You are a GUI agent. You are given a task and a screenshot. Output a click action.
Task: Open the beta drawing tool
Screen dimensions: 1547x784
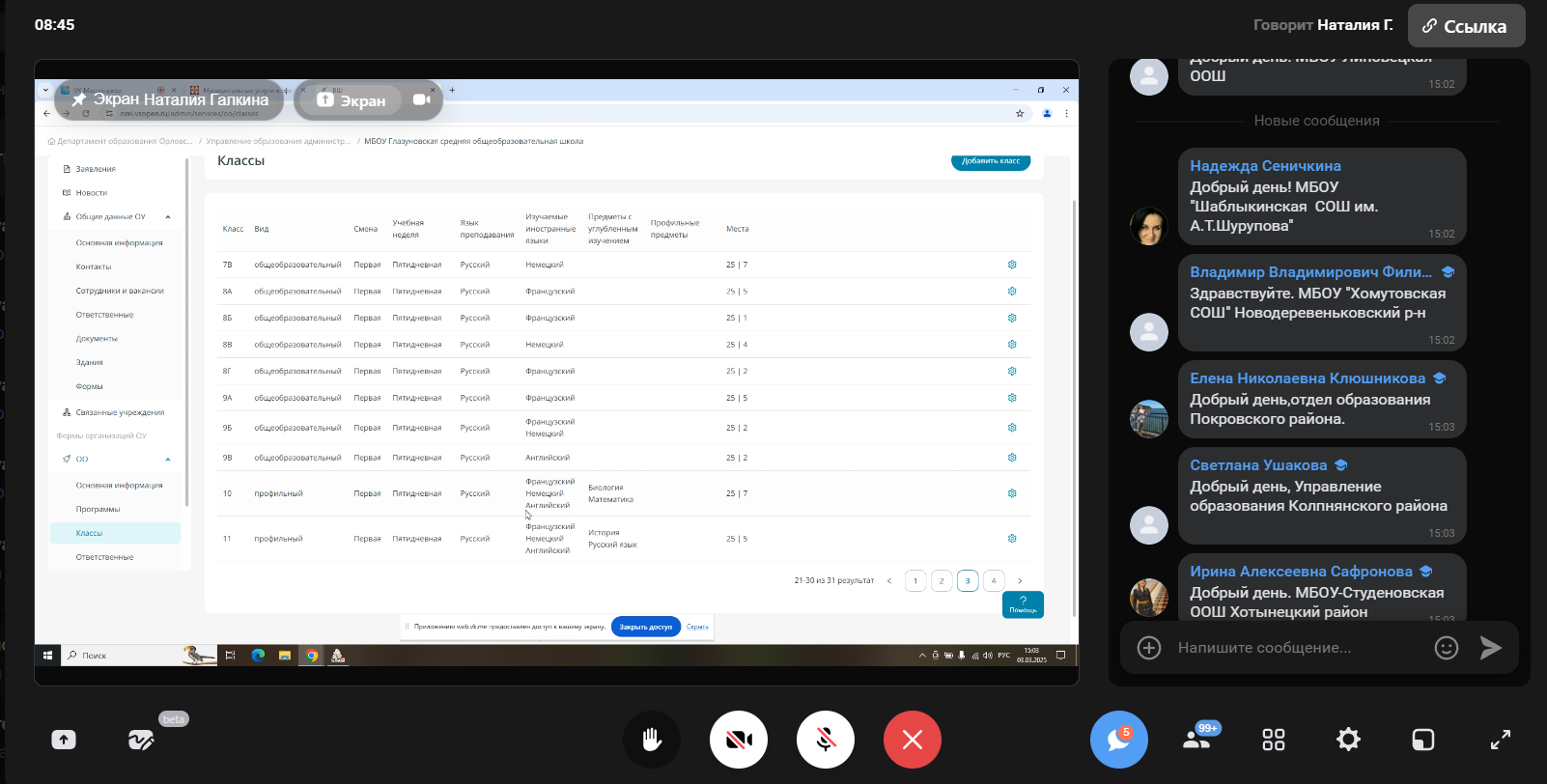coord(141,740)
